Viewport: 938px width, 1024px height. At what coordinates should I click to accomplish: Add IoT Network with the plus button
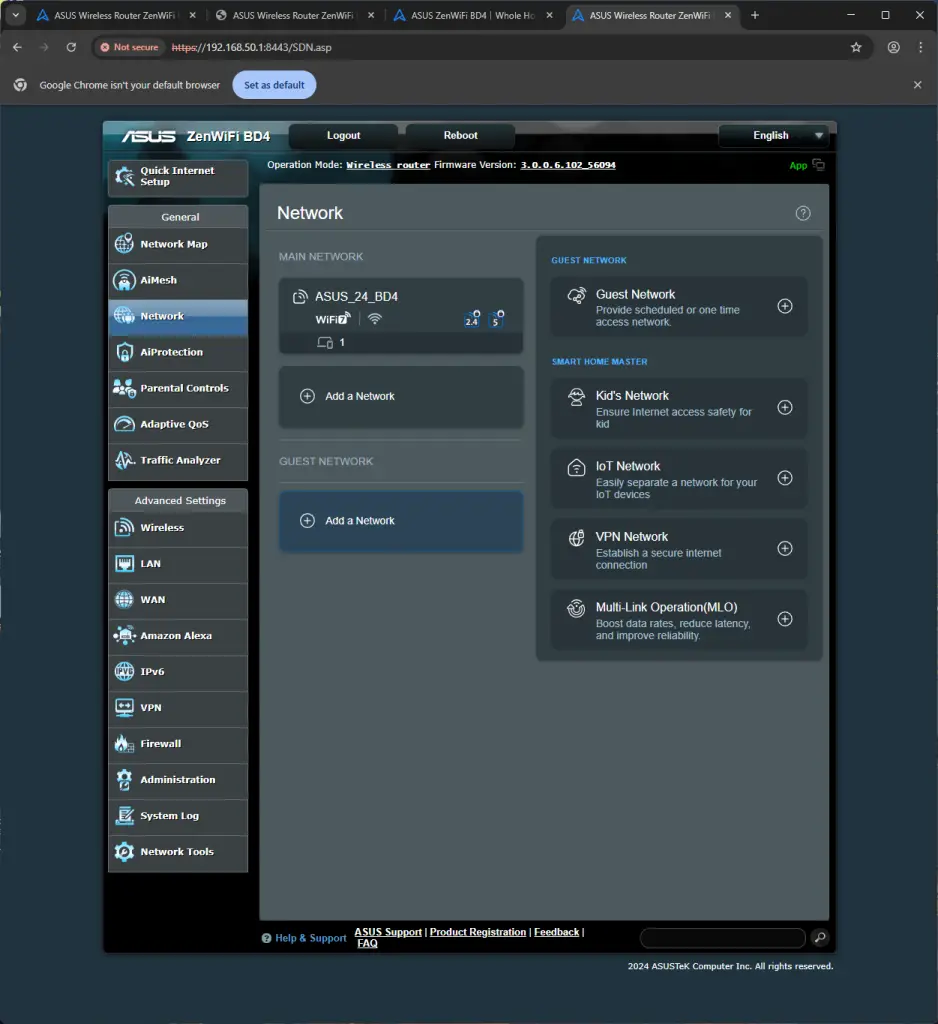click(x=784, y=478)
